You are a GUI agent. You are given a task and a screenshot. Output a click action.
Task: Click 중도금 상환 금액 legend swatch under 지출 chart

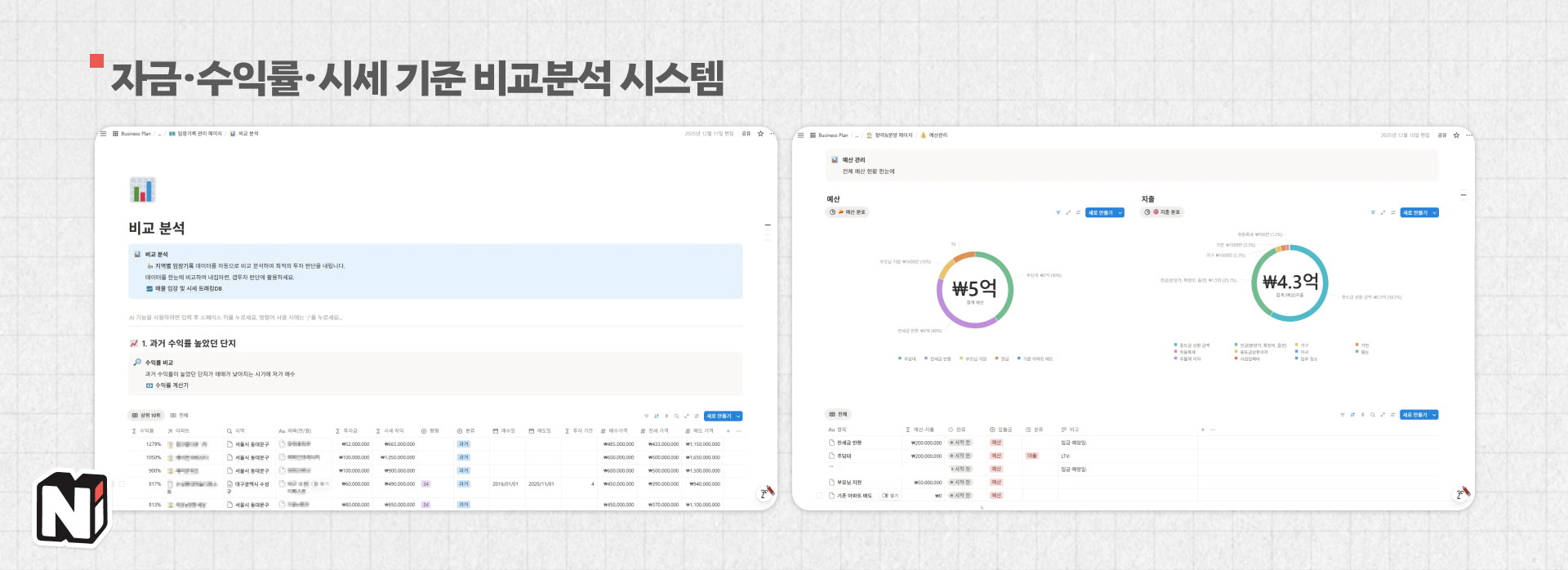coord(1175,345)
